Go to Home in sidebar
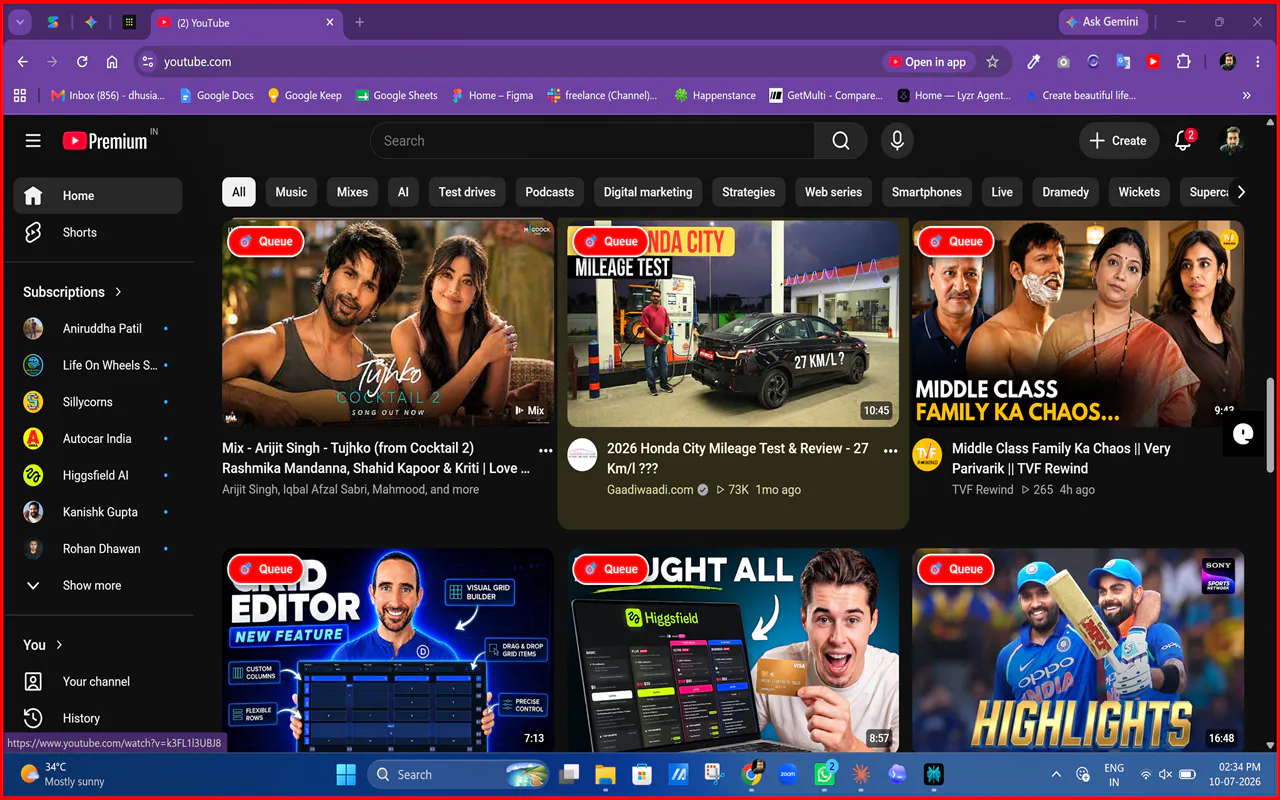Image resolution: width=1280 pixels, height=800 pixels. [x=98, y=196]
